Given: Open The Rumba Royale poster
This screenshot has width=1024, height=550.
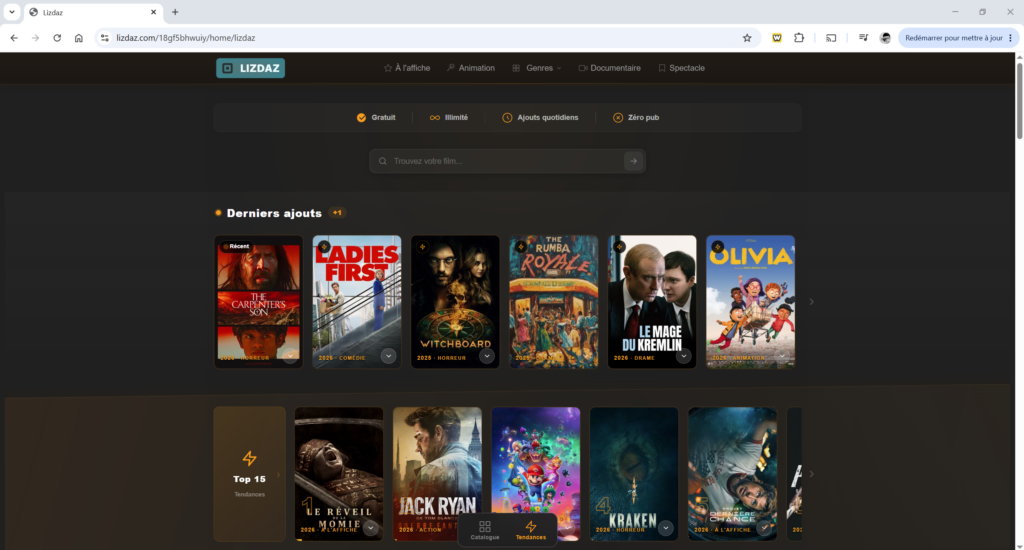Looking at the screenshot, I should point(554,302).
